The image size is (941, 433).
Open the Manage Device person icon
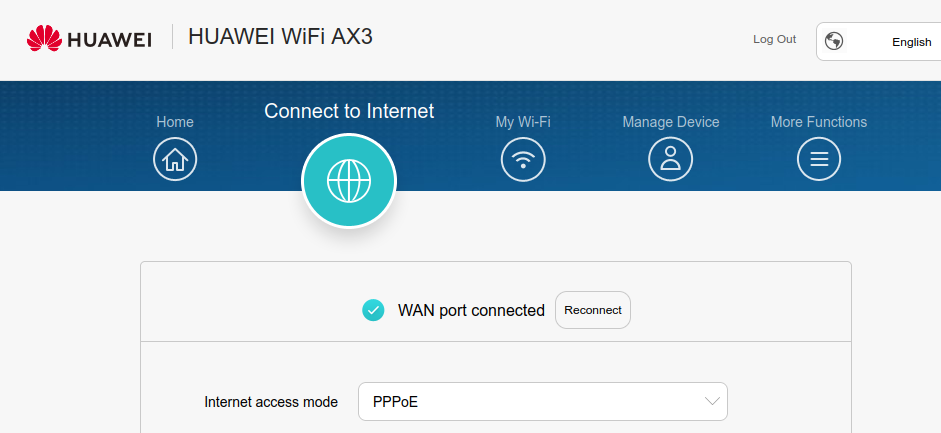[x=670, y=159]
